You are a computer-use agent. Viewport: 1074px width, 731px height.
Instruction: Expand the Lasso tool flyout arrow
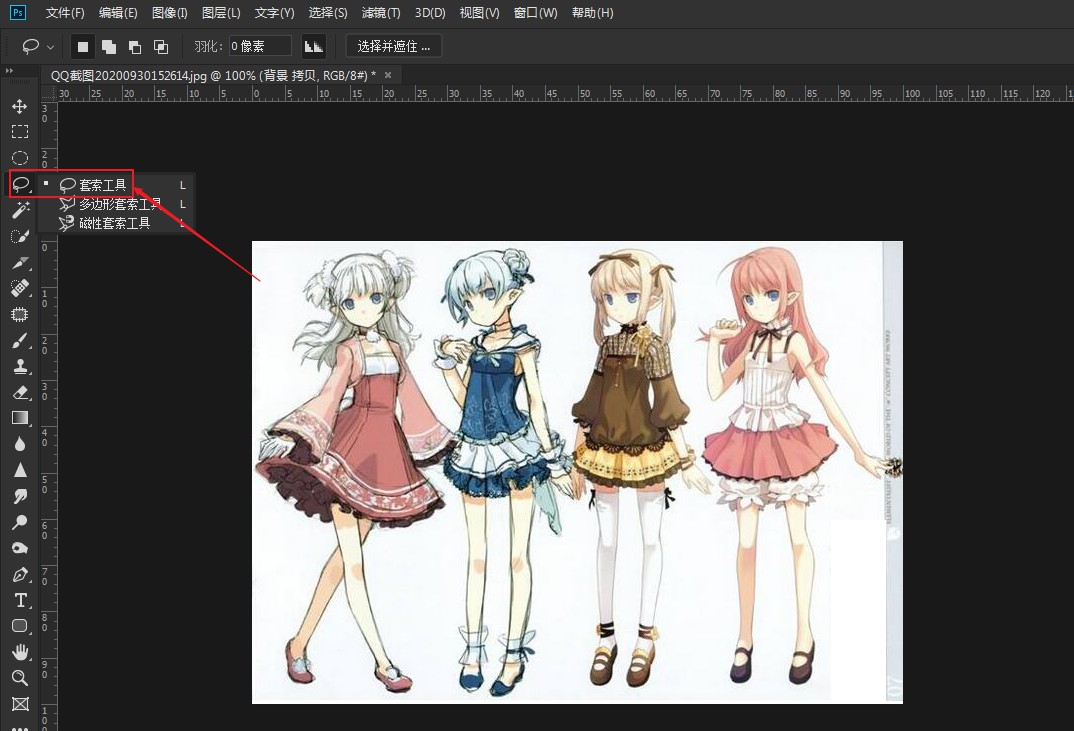(x=35, y=191)
